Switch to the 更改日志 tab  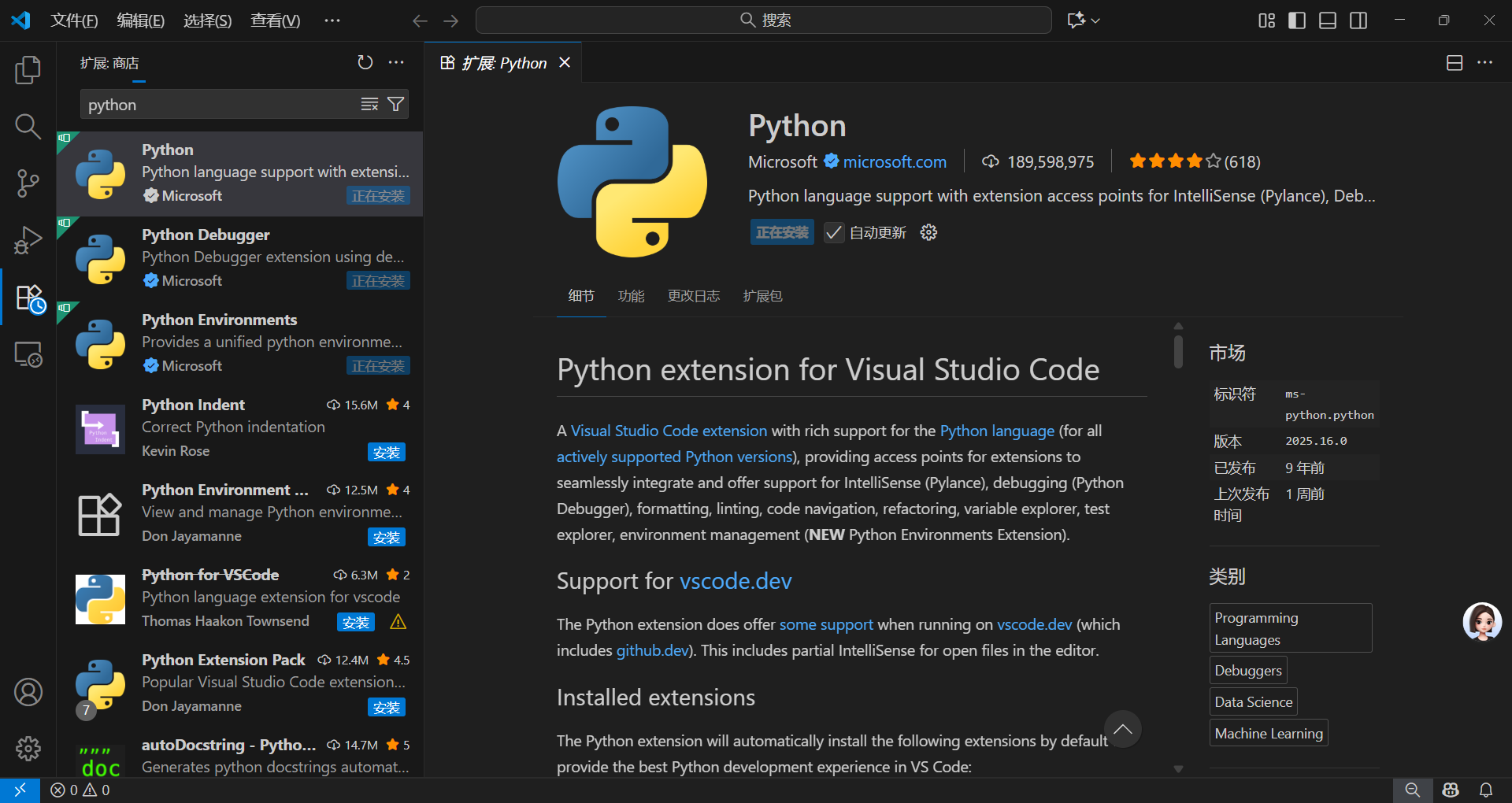pyautogui.click(x=693, y=296)
